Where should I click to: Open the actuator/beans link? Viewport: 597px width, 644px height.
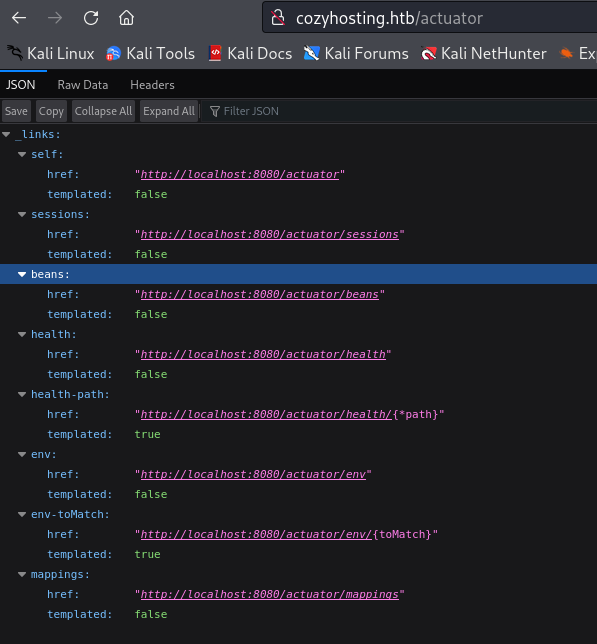point(259,294)
